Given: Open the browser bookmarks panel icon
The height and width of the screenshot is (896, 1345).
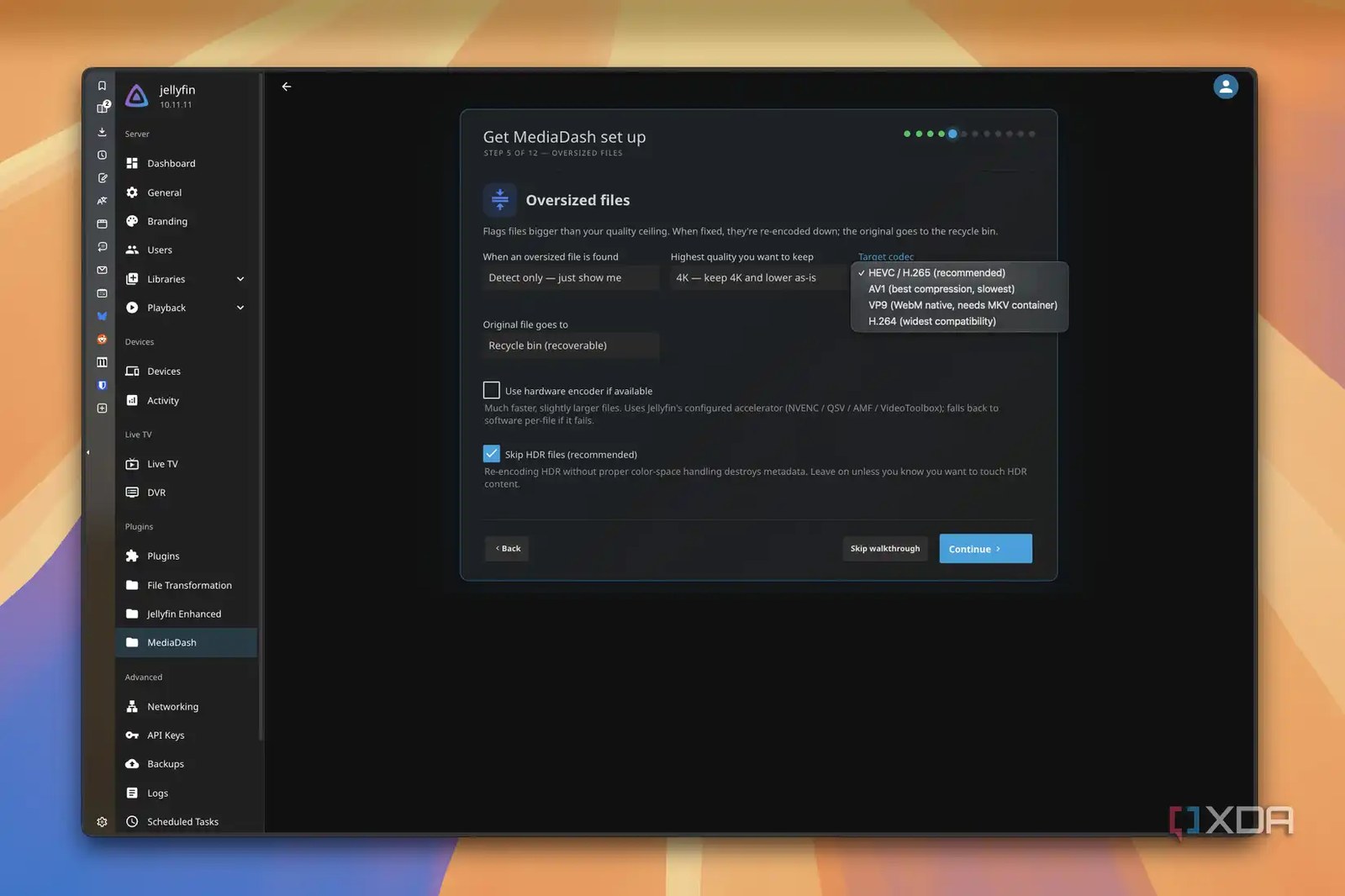Looking at the screenshot, I should (102, 86).
